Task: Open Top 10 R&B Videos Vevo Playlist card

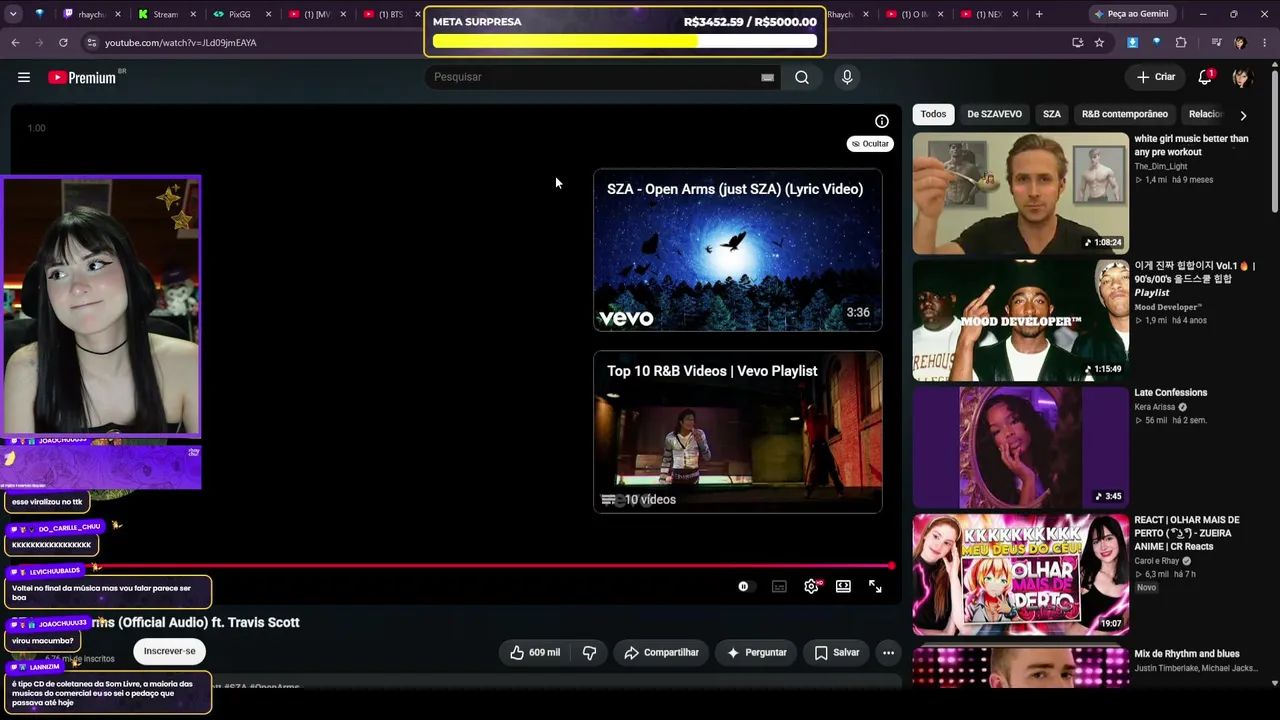Action: pos(738,432)
